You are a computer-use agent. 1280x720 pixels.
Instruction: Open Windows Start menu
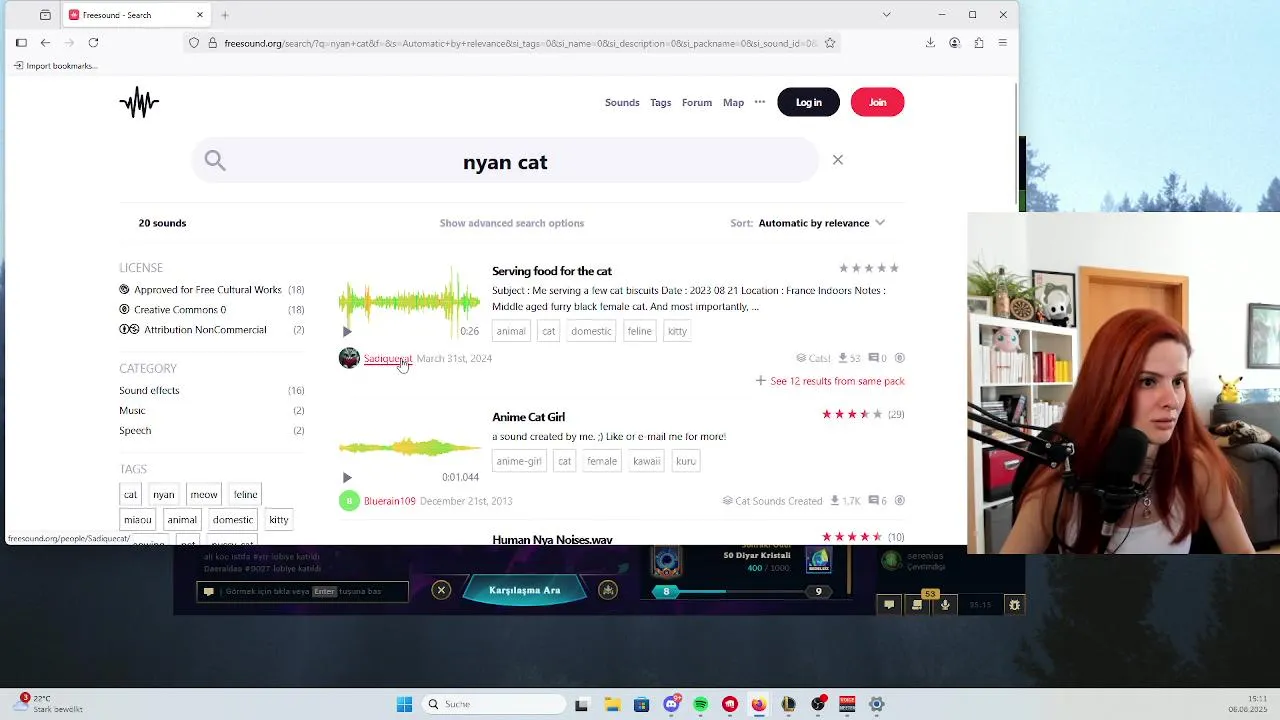pos(404,704)
